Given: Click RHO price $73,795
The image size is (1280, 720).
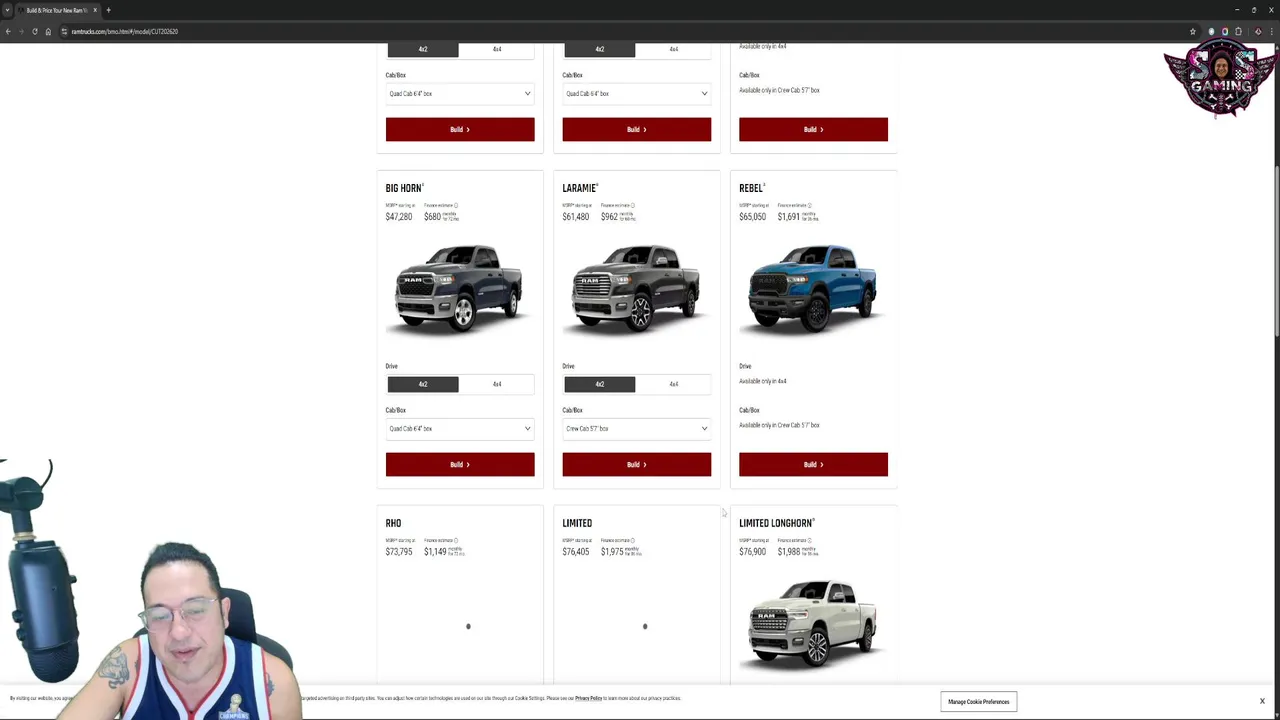Looking at the screenshot, I should pos(399,552).
